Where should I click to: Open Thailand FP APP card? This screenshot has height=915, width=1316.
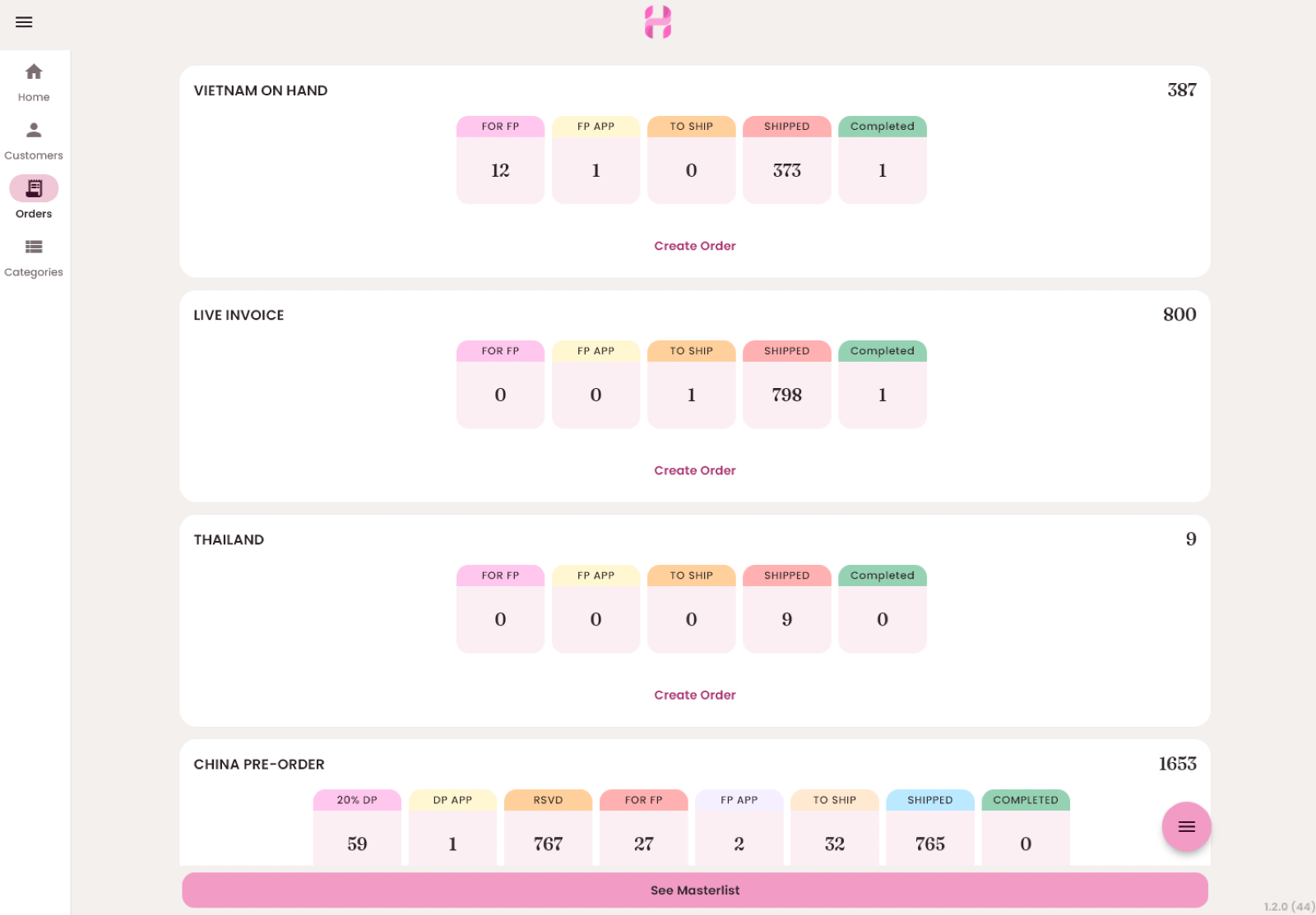click(x=595, y=608)
